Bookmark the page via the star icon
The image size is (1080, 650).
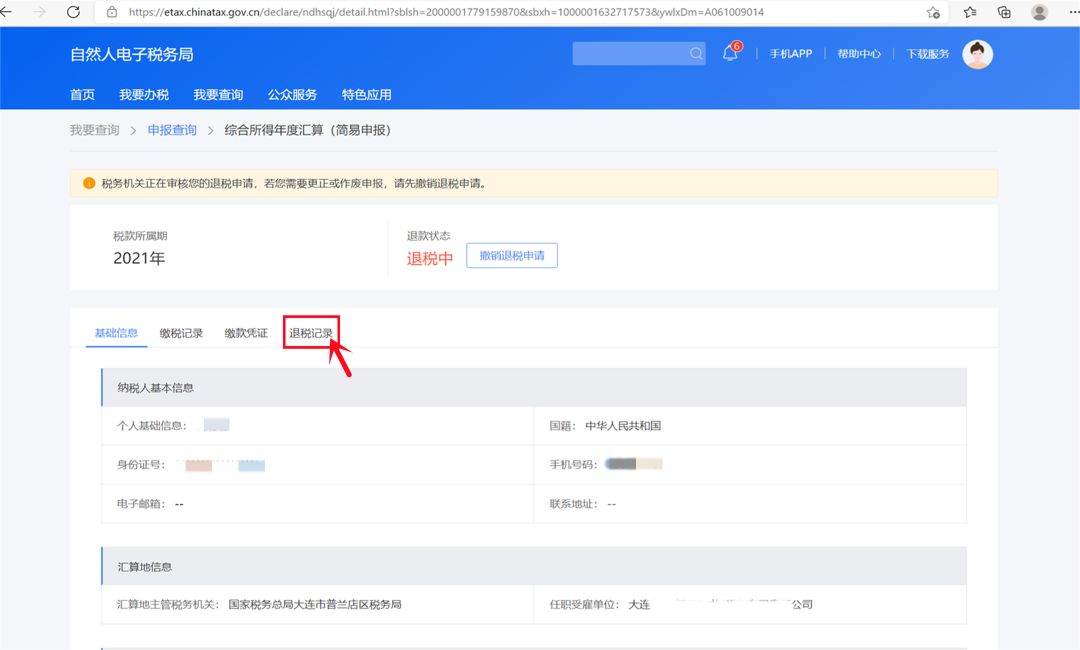point(932,12)
